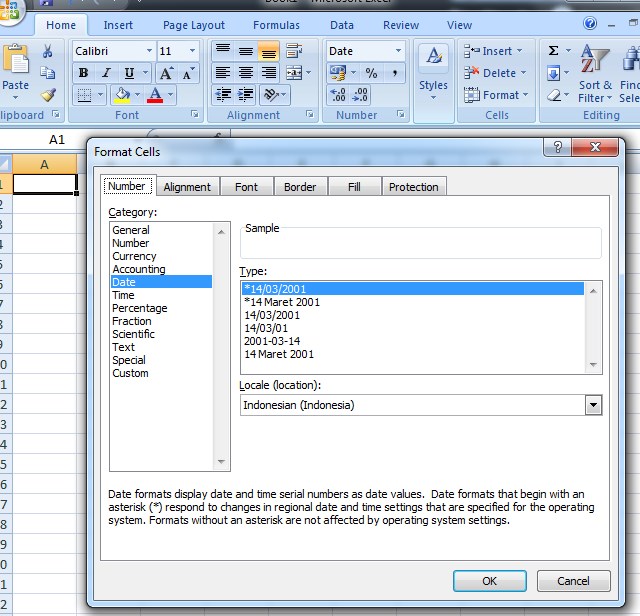This screenshot has height=616, width=640.
Task: Select the 2001-03-14 date type
Action: pos(272,341)
